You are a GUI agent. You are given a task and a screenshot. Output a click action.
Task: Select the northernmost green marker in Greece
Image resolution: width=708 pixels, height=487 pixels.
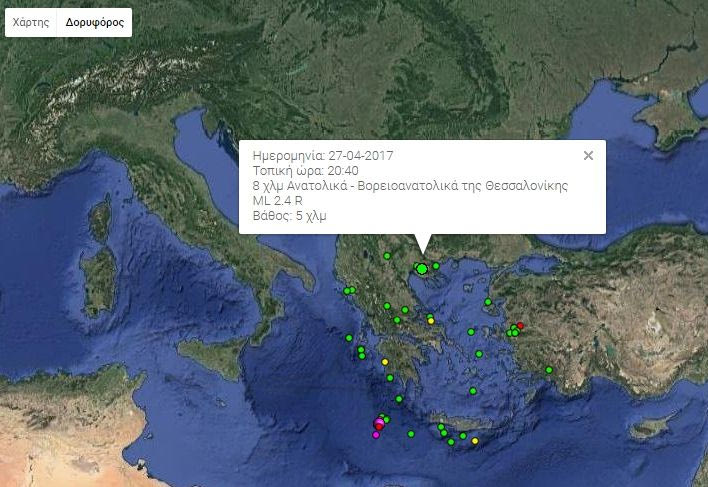(x=386, y=256)
